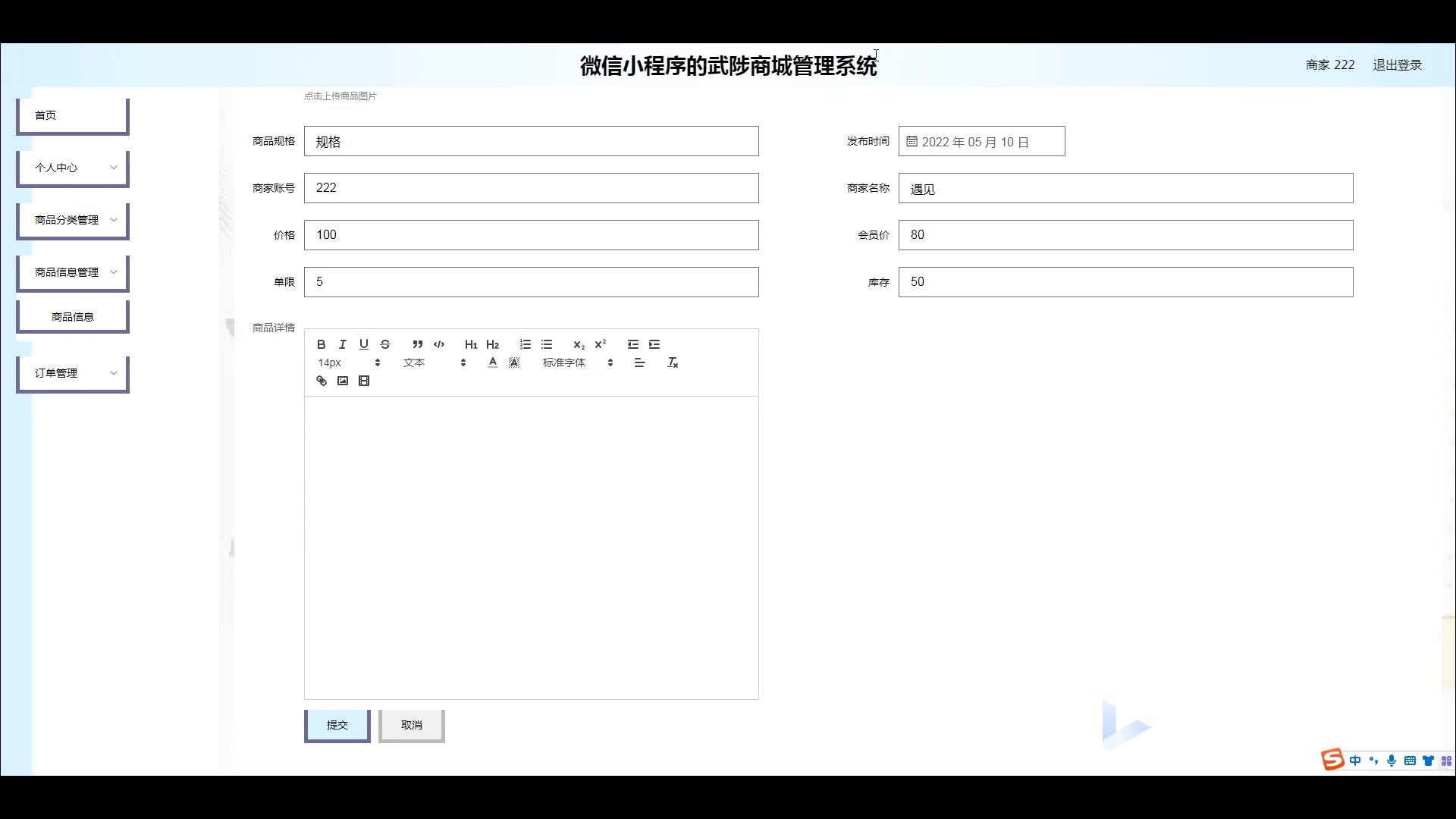This screenshot has height=819, width=1456.
Task: Open the text color picker
Action: pos(493,362)
